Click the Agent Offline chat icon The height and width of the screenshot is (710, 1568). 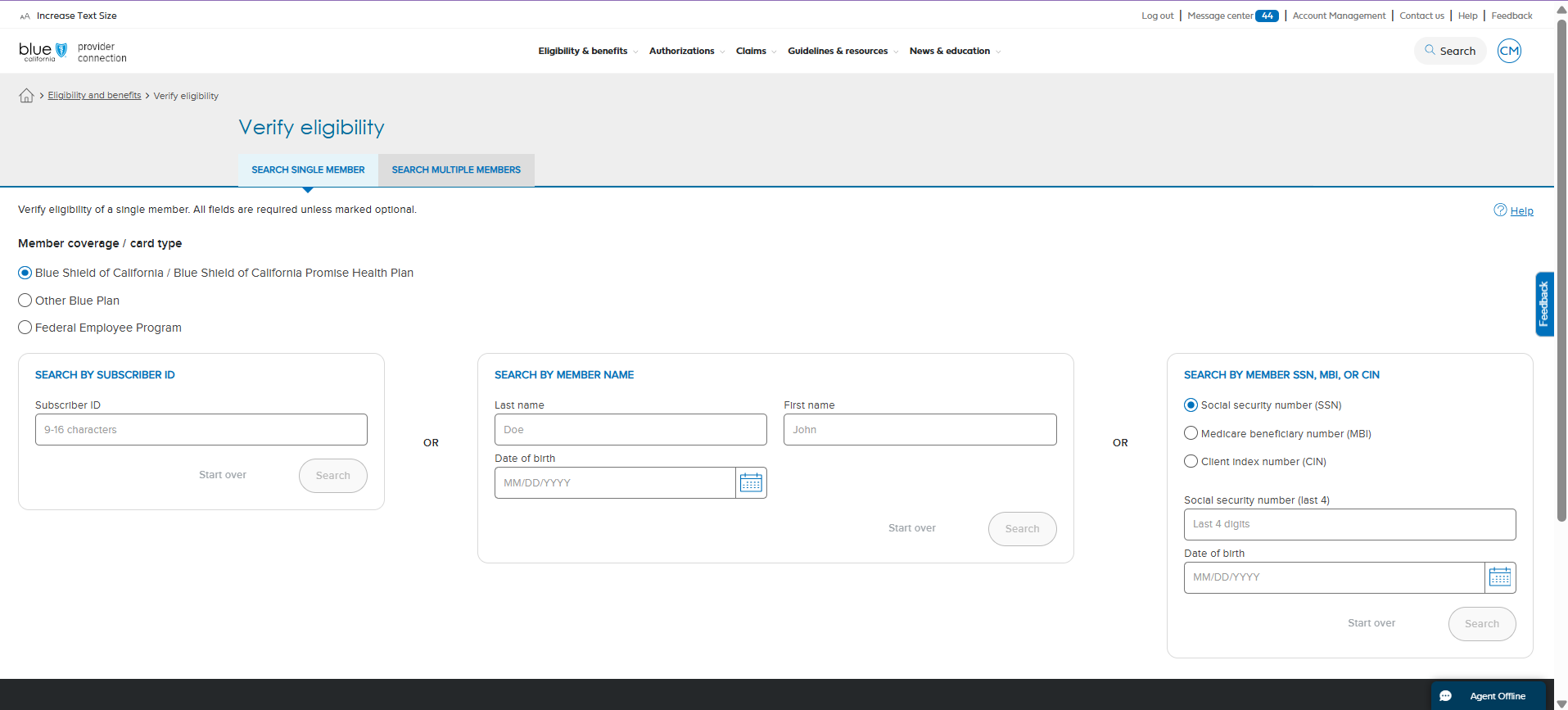coord(1446,696)
